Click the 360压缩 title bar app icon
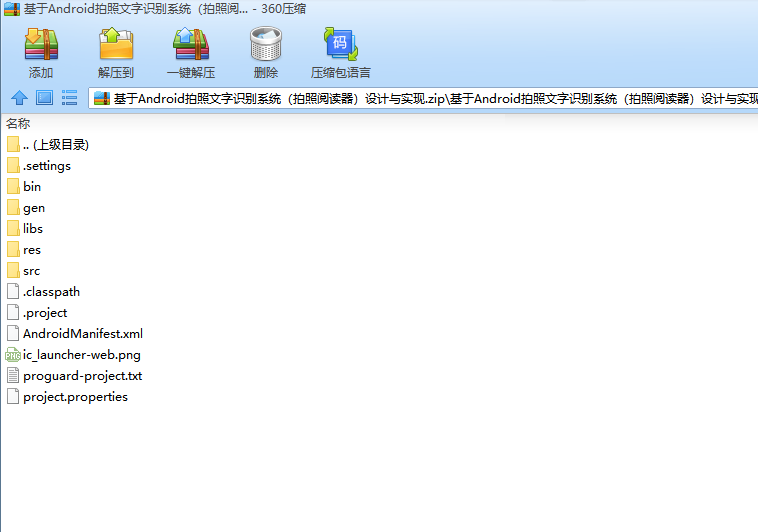Image resolution: width=758 pixels, height=532 pixels. click(x=12, y=9)
